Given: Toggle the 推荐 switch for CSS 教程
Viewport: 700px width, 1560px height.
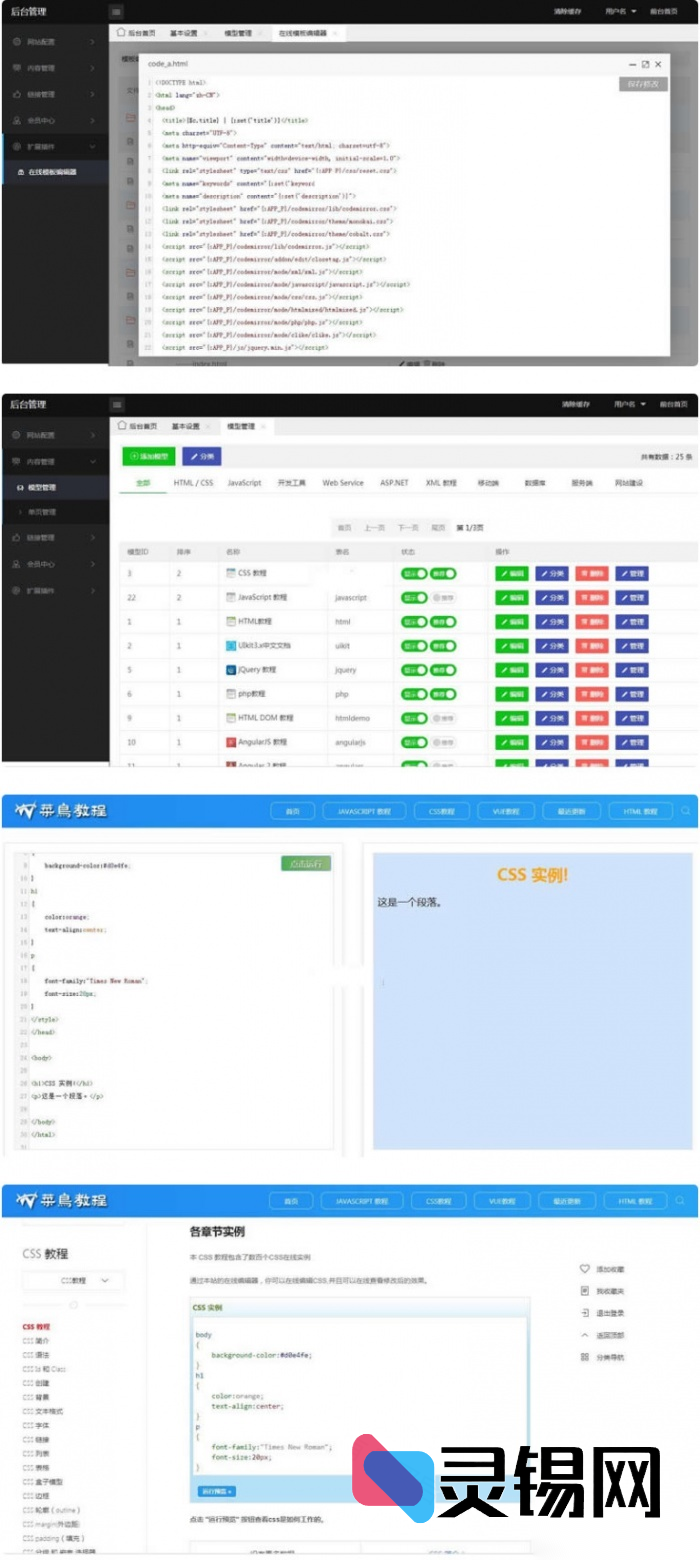Looking at the screenshot, I should [x=443, y=573].
